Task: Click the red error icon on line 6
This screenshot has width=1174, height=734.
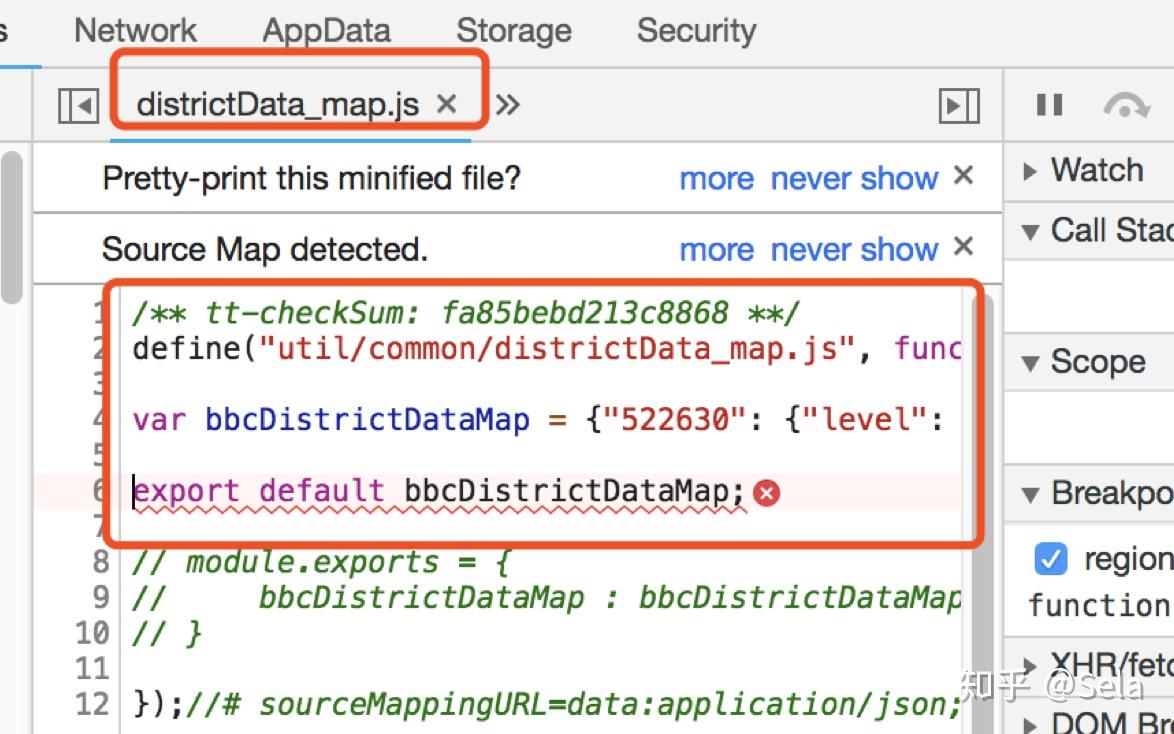Action: [x=766, y=492]
